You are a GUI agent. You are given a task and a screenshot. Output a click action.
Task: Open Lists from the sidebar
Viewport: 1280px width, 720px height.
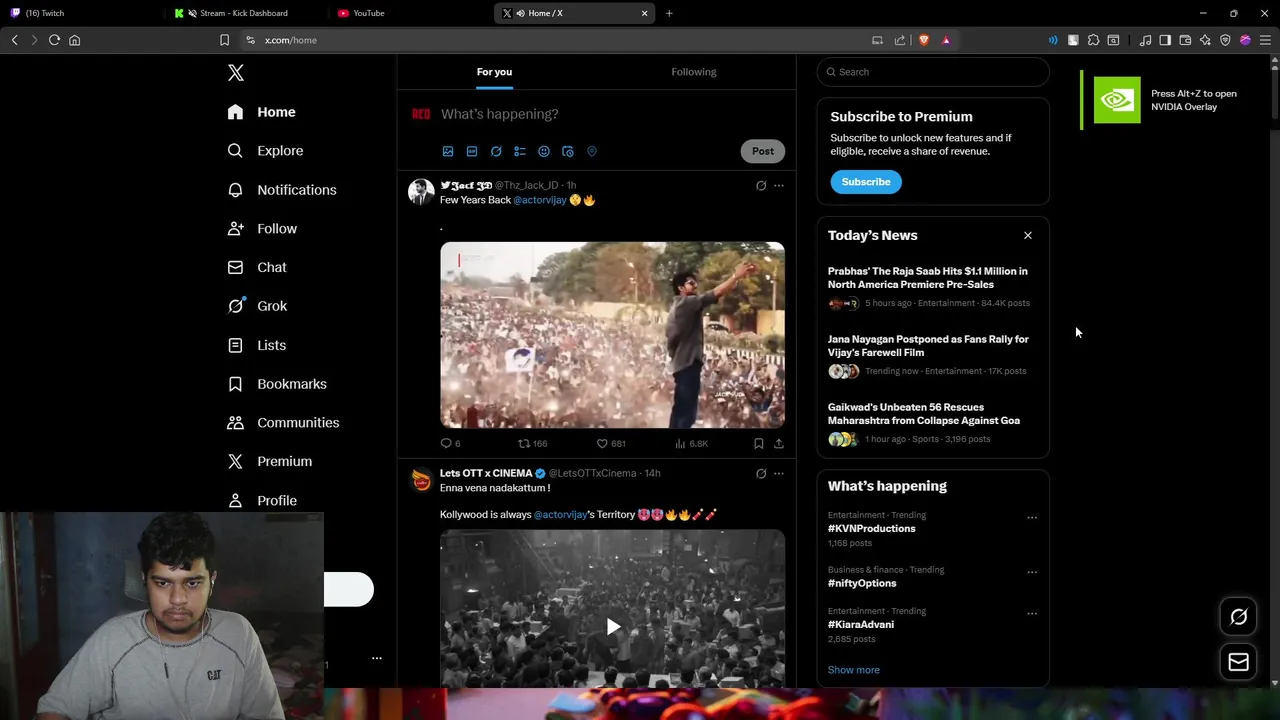click(x=257, y=345)
